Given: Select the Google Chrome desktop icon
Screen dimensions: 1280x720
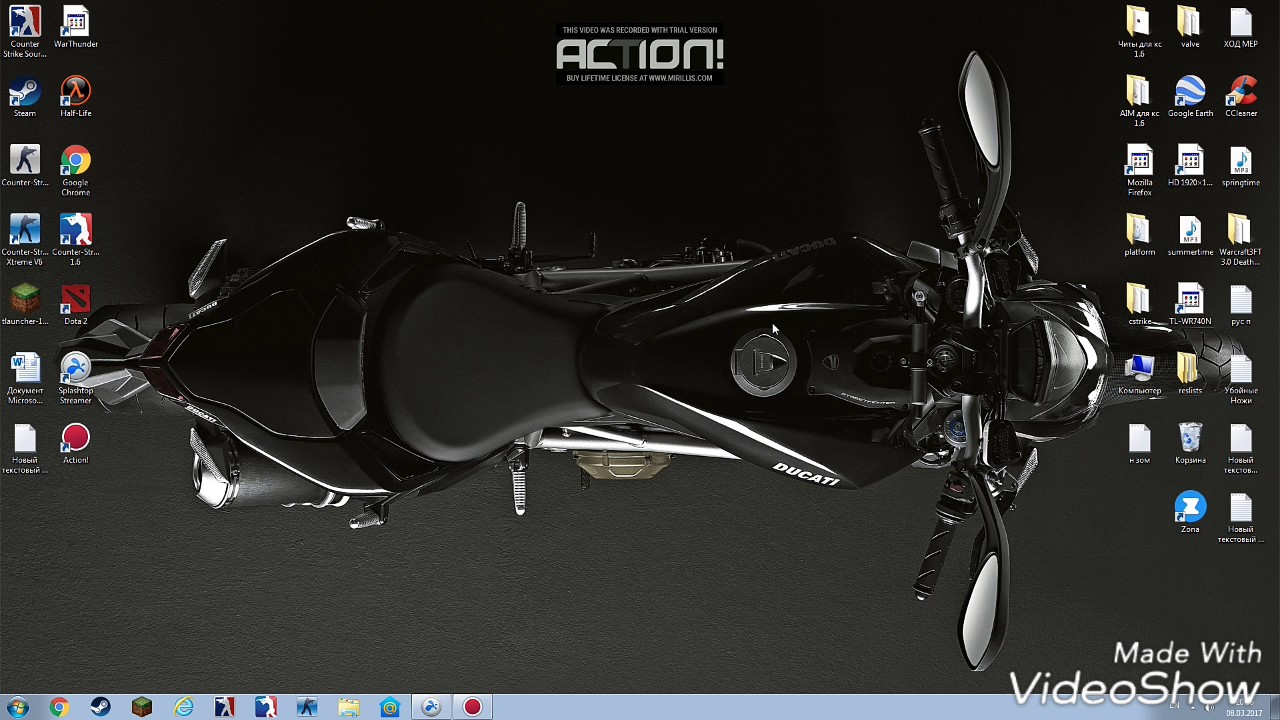Looking at the screenshot, I should [x=76, y=171].
